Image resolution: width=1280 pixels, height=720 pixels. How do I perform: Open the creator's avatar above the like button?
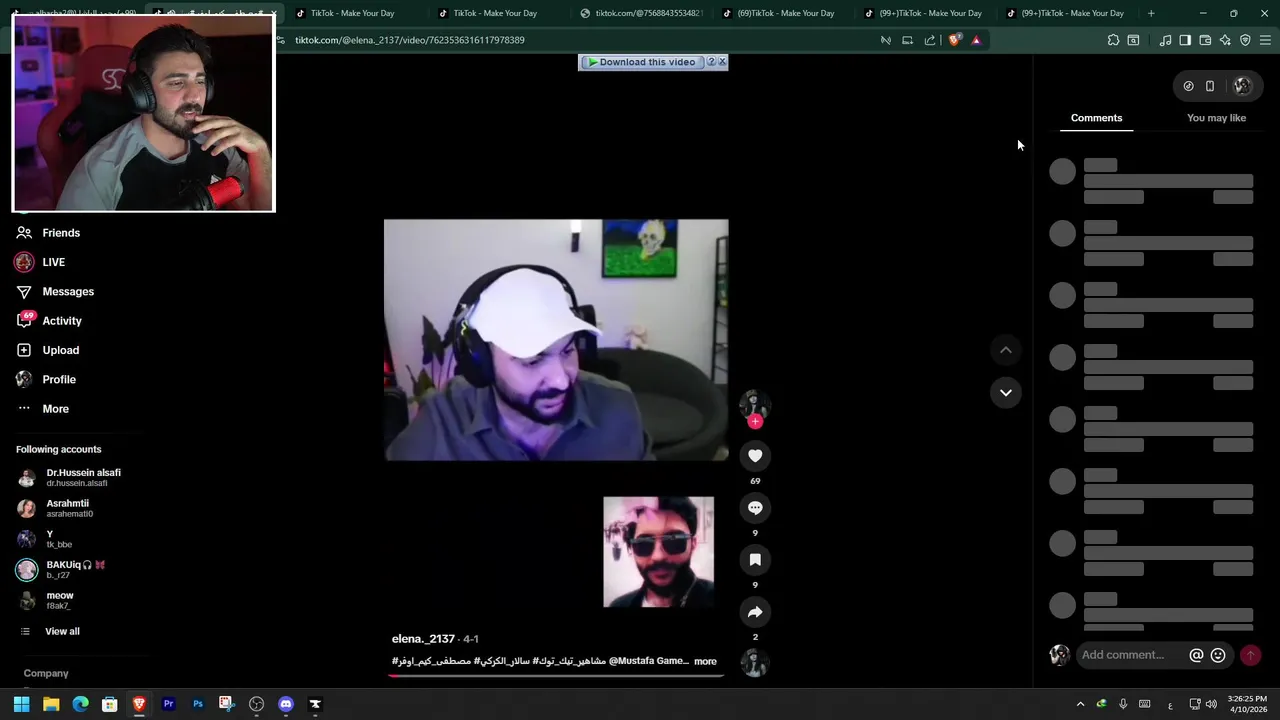click(x=754, y=403)
